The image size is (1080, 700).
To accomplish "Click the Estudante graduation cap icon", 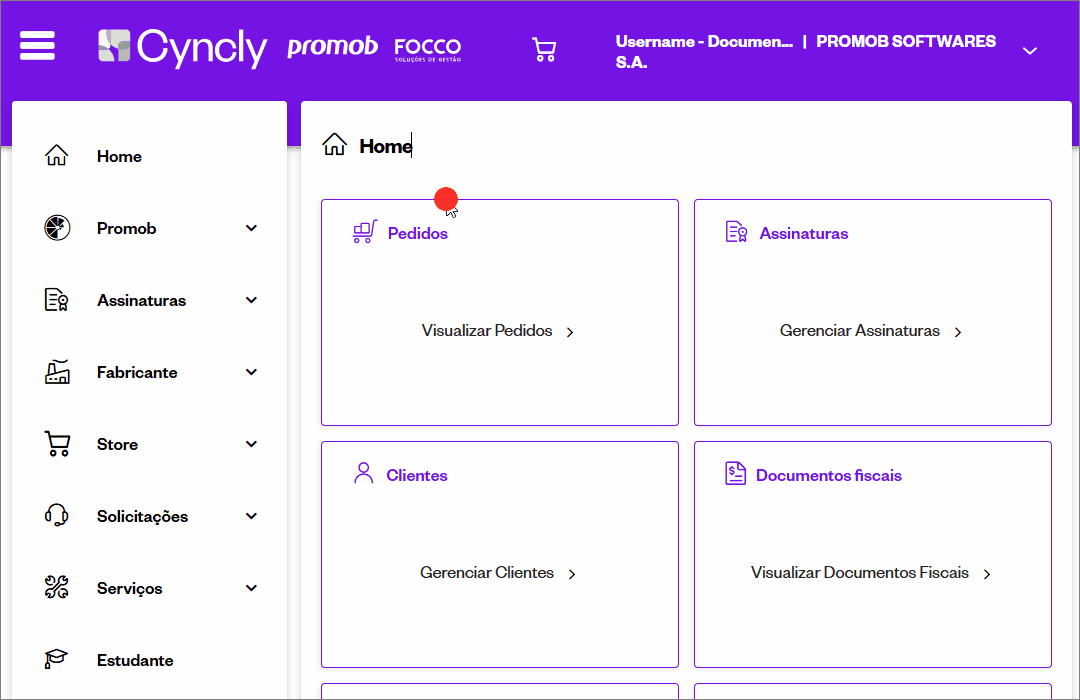I will click(57, 659).
